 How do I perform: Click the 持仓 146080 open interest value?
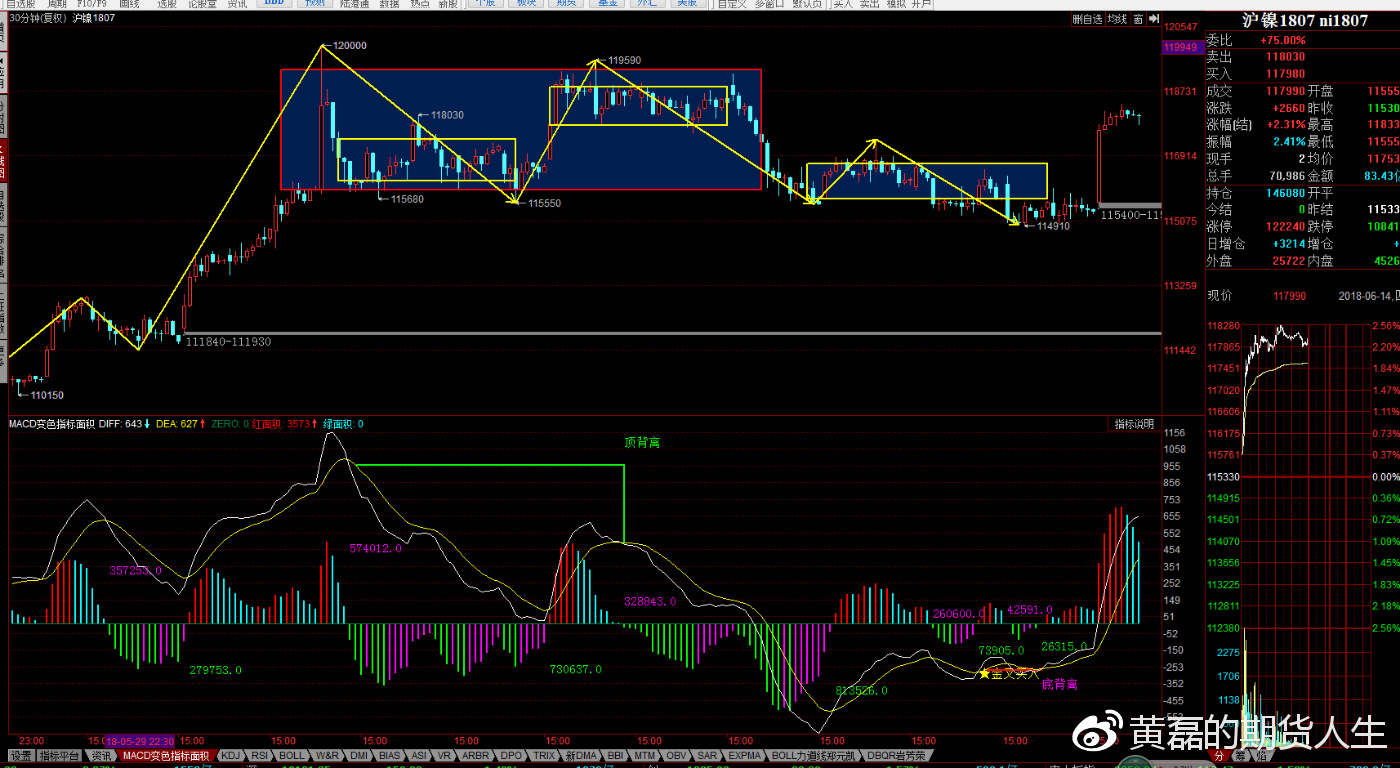[1285, 193]
